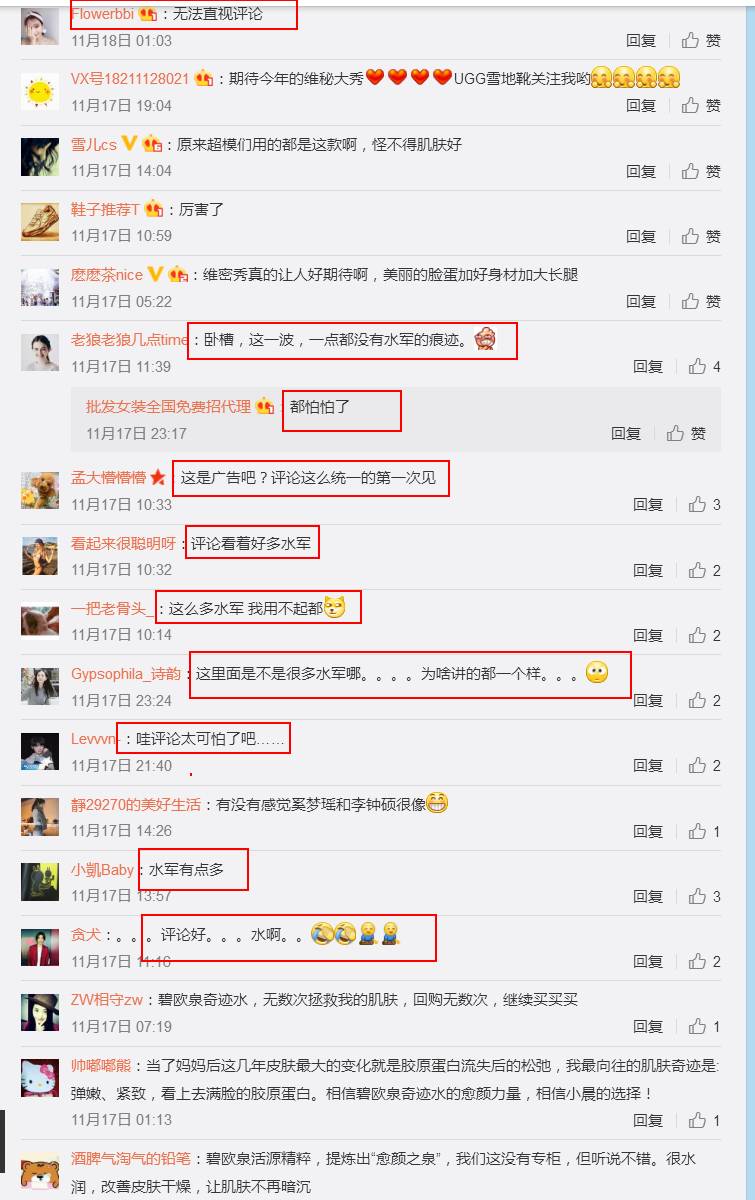This screenshot has height=1200, width=755.
Task: Like 孟大懵懵懵's comment about ads
Action: [x=704, y=505]
